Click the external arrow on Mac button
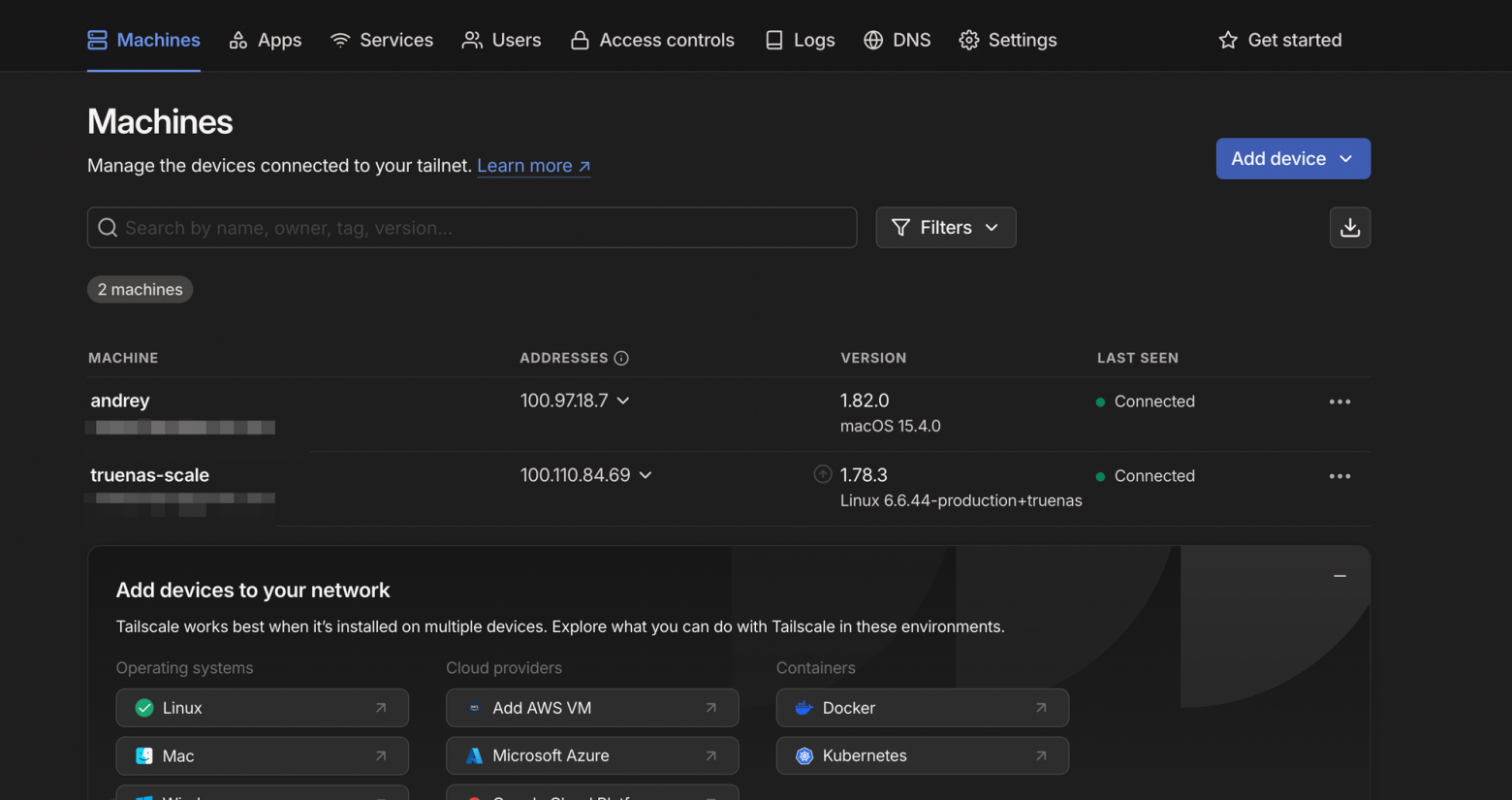 (x=381, y=755)
